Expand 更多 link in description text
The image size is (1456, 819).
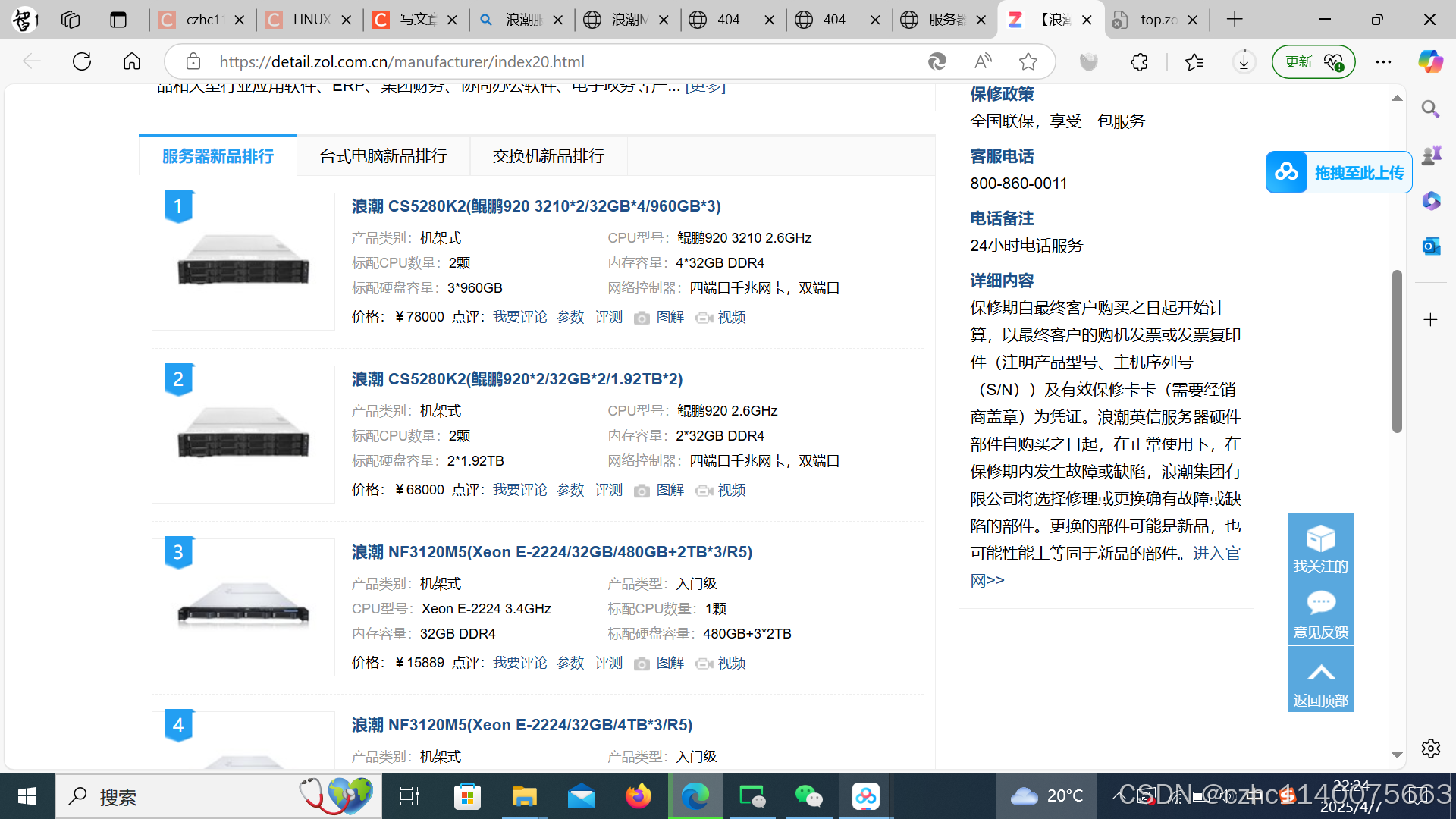click(x=704, y=88)
